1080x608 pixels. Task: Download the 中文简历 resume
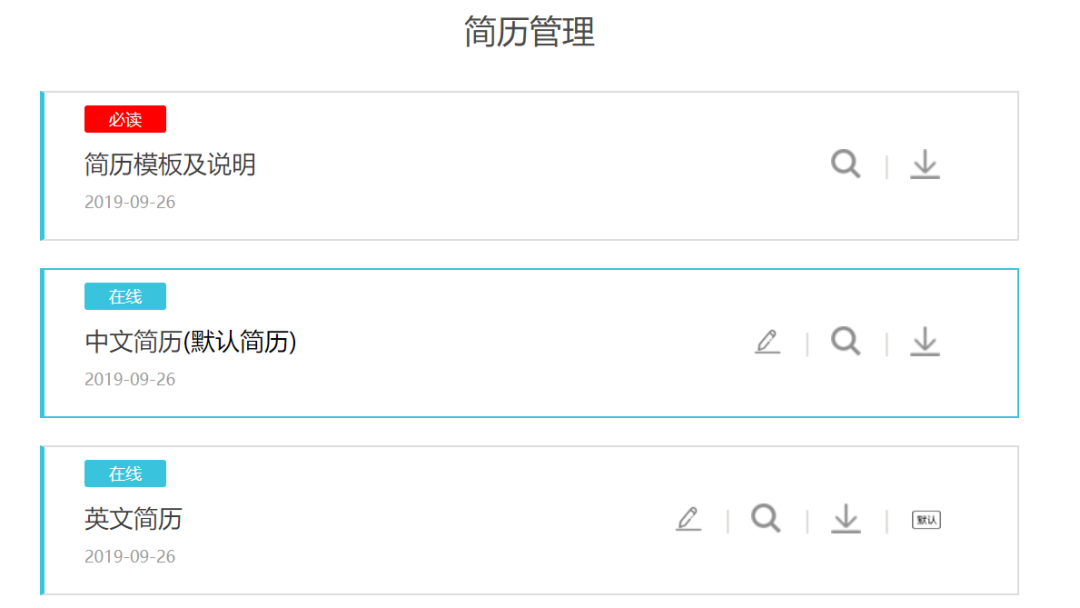click(924, 342)
